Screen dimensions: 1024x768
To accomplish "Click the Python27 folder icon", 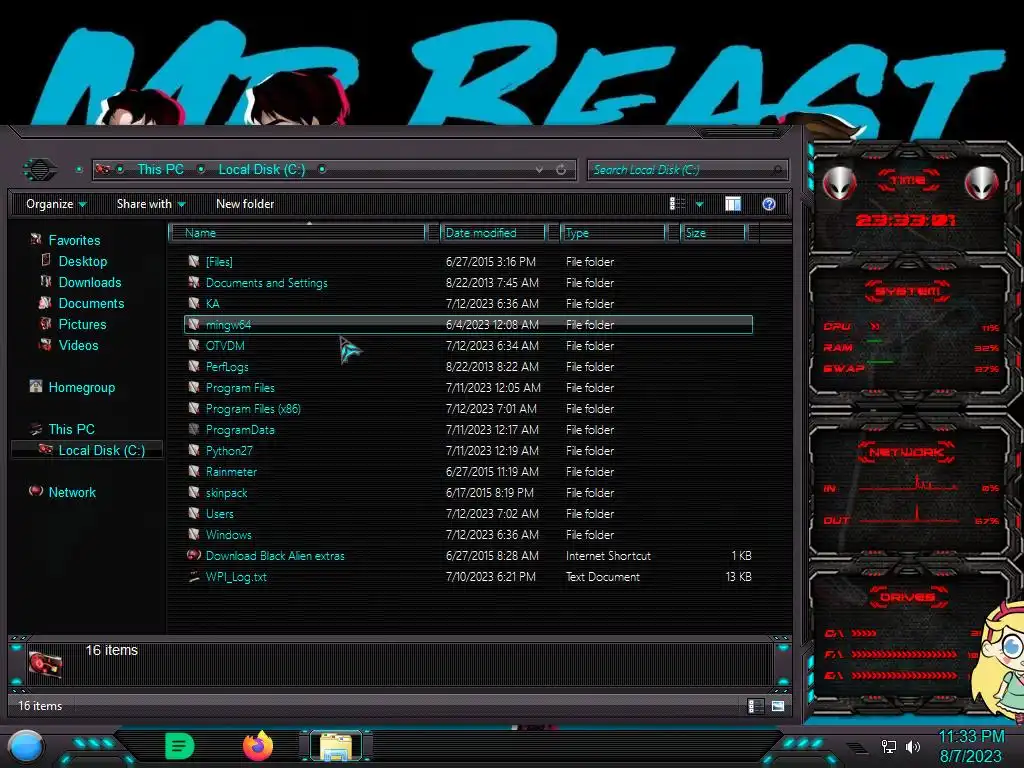I will [193, 450].
